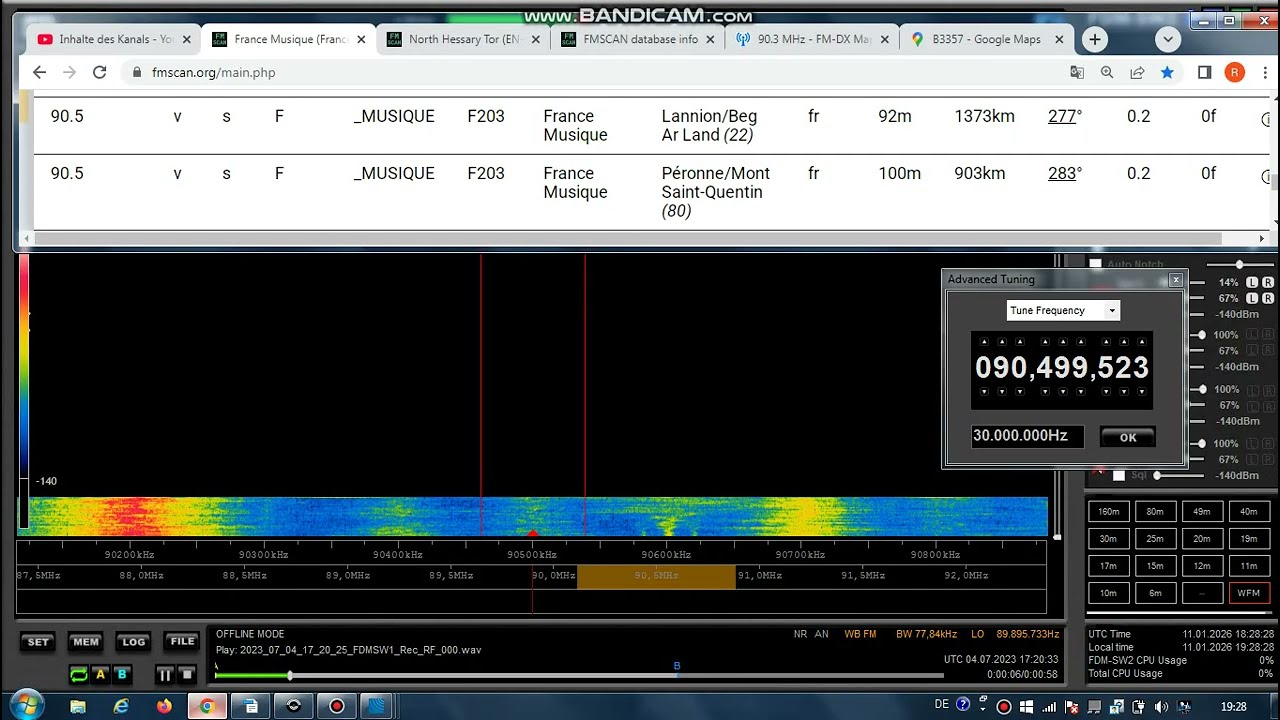The image size is (1280, 720).
Task: Click the playback progress slider
Action: (x=578, y=676)
